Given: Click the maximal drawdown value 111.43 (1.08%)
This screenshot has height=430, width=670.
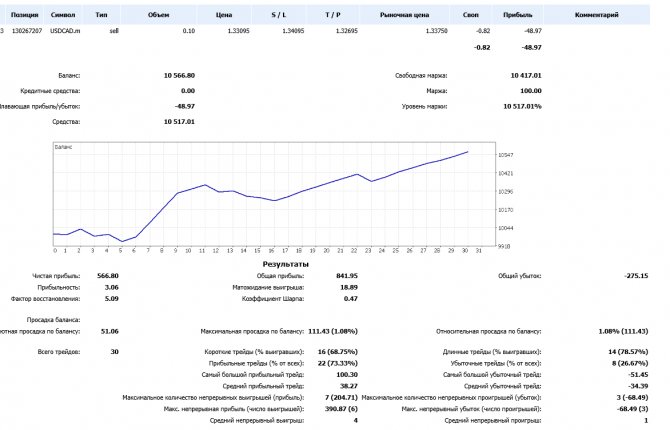Looking at the screenshot, I should [333, 332].
